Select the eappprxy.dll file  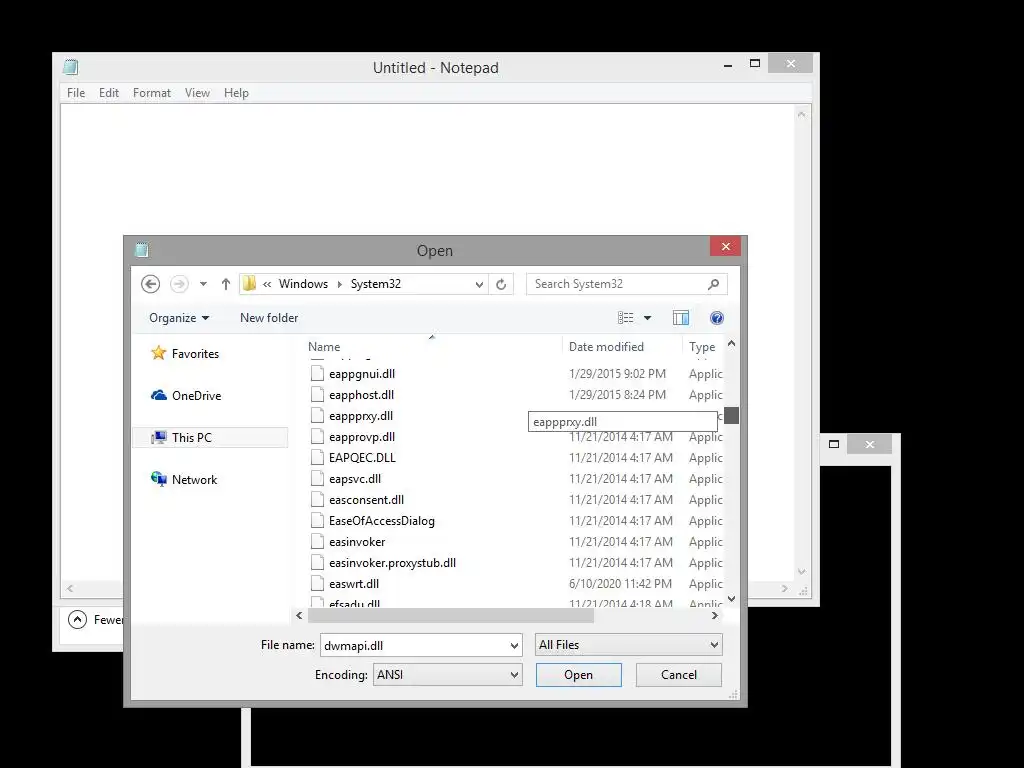click(360, 416)
